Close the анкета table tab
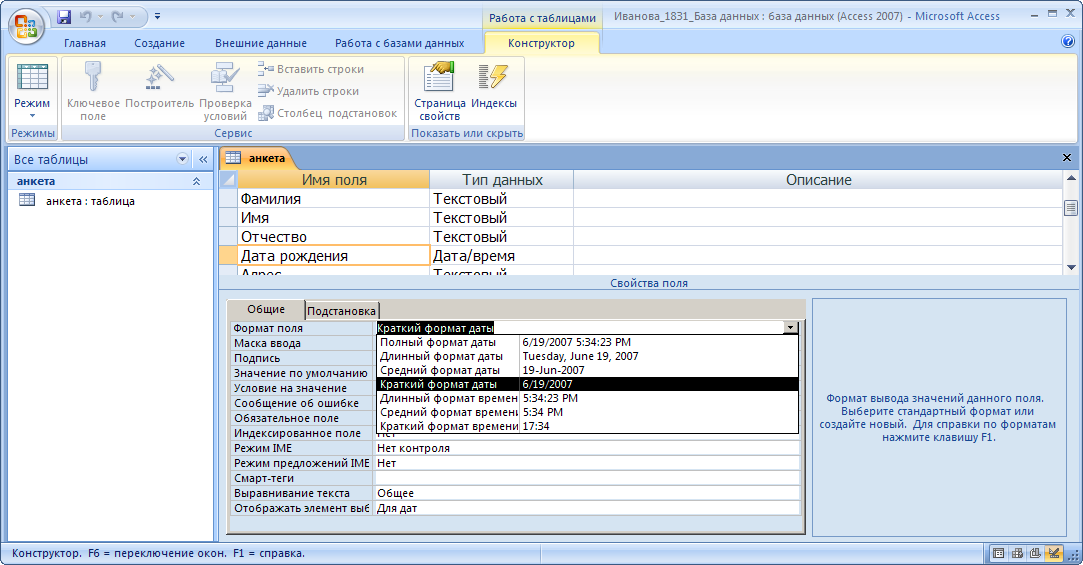 click(x=1066, y=158)
